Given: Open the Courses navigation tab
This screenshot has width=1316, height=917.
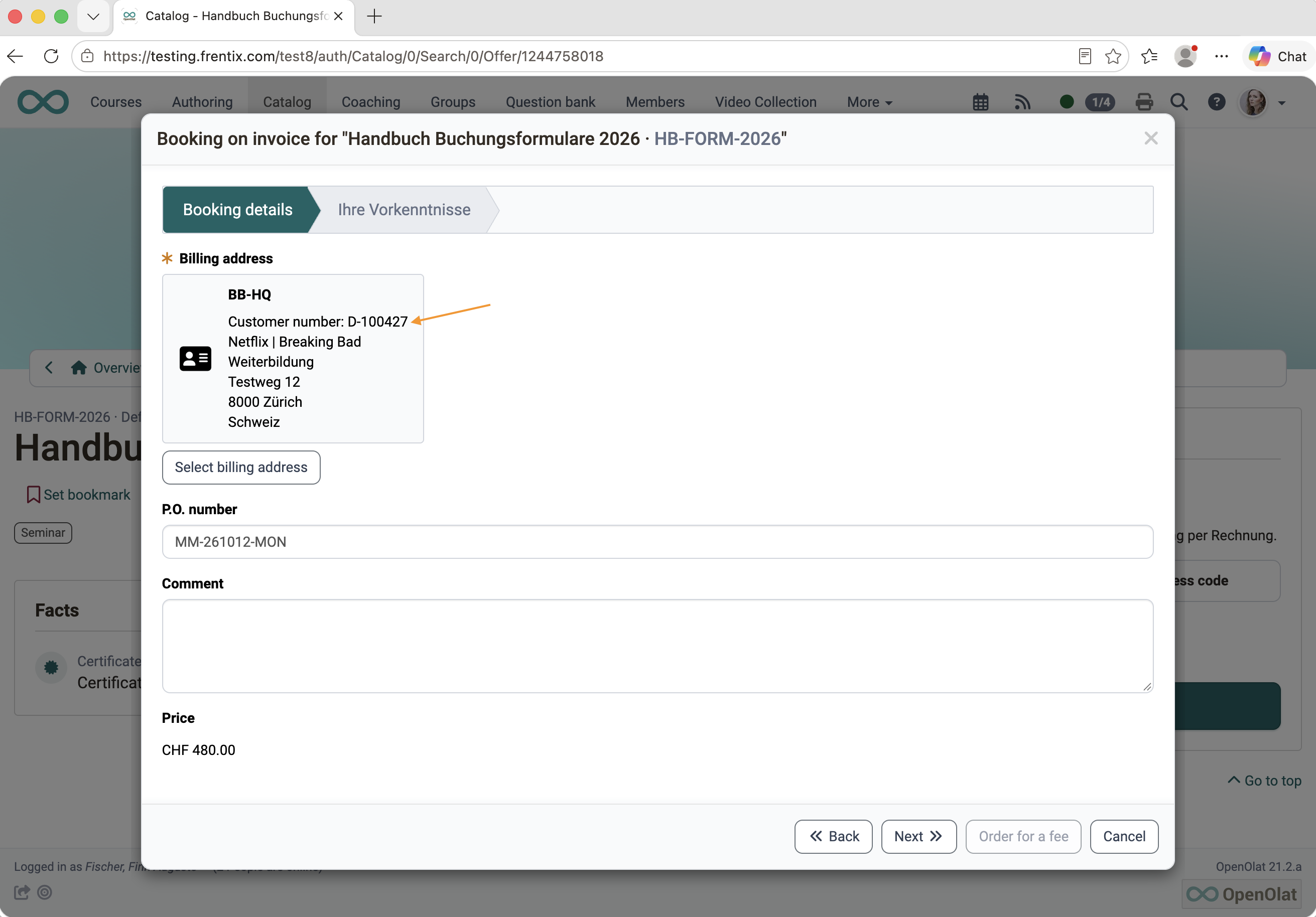Looking at the screenshot, I should (116, 102).
